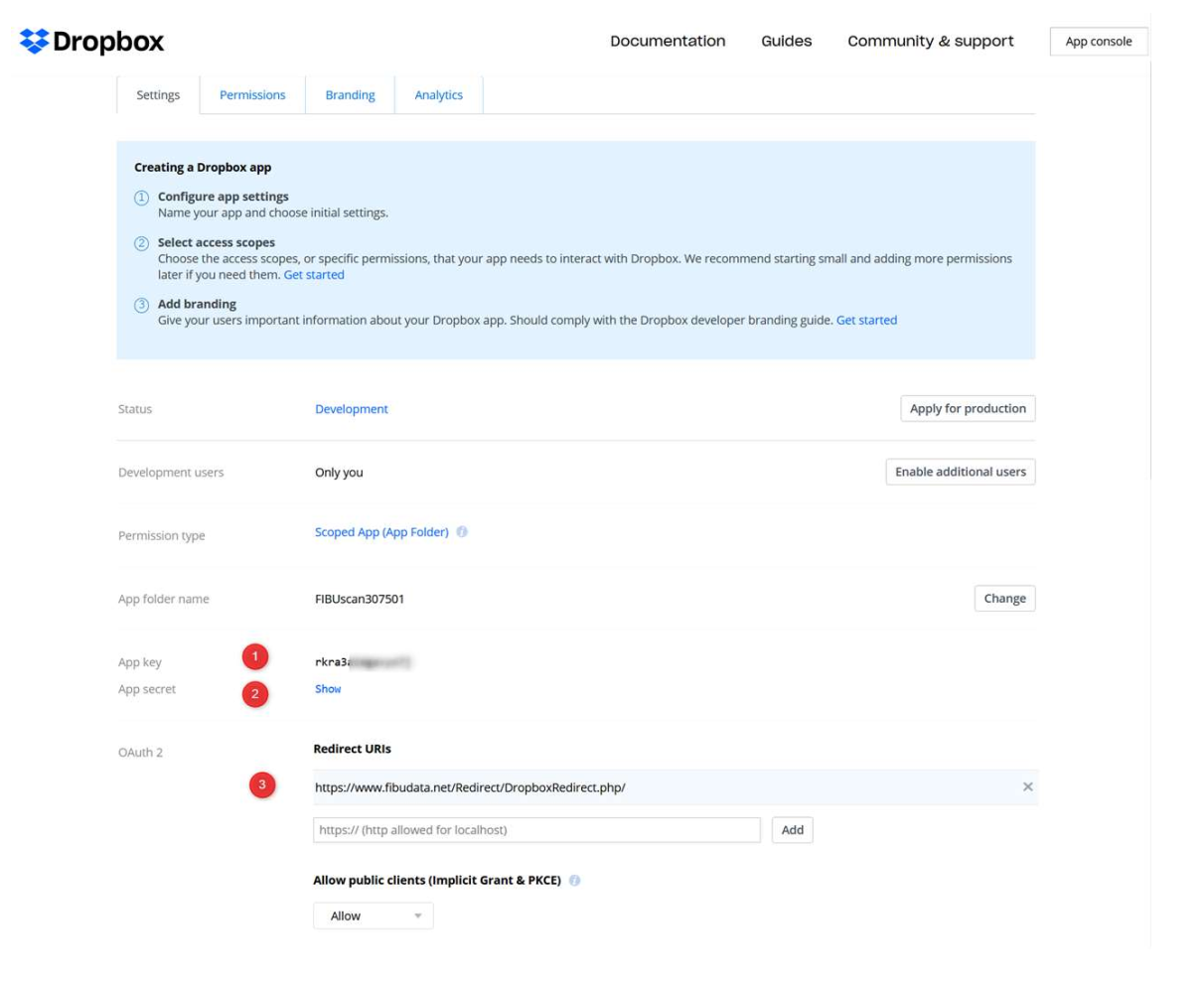Click the Development status link
The height and width of the screenshot is (981, 1204).
pos(352,409)
